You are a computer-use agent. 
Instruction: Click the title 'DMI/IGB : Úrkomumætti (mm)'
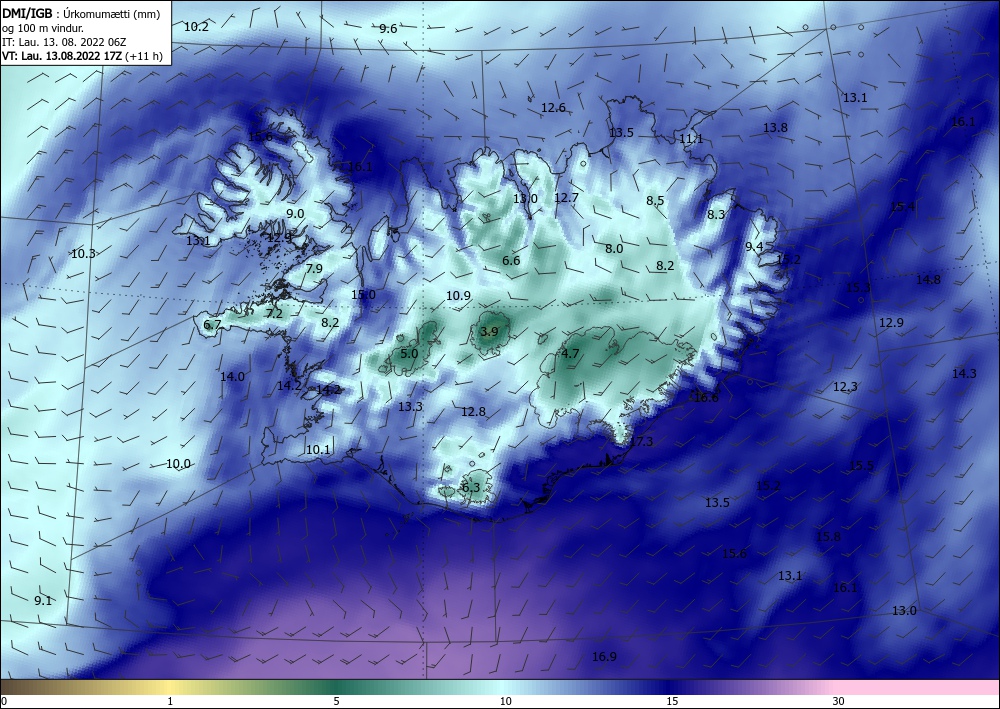(x=81, y=15)
